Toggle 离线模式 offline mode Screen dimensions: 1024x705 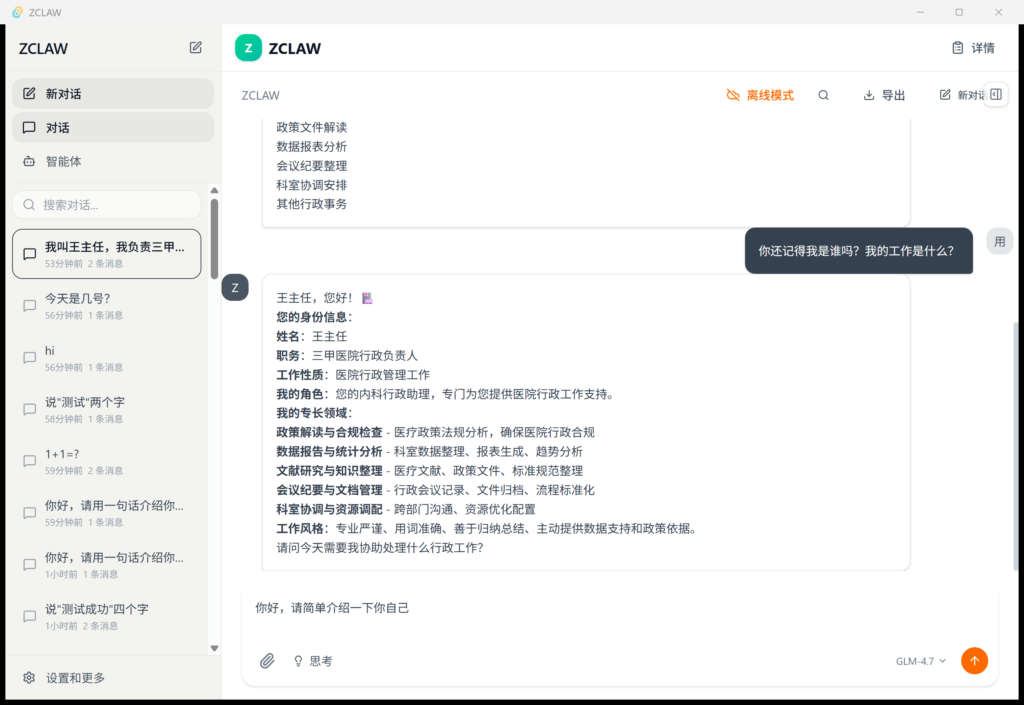click(x=760, y=95)
